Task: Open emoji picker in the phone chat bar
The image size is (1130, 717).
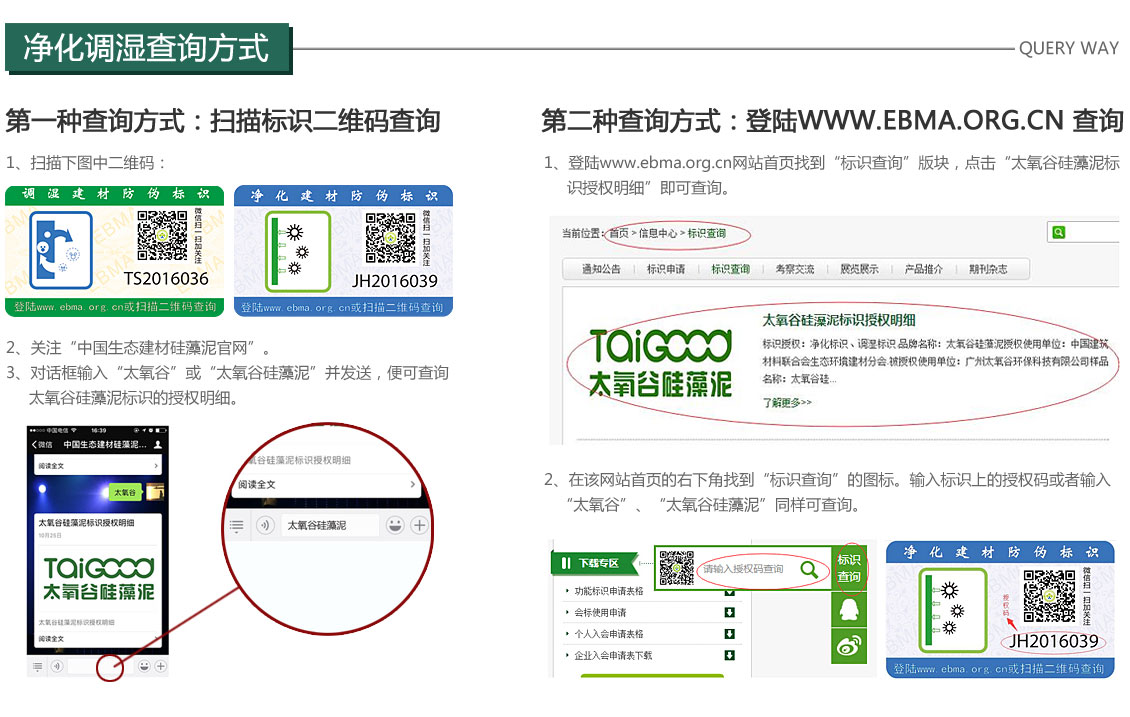Action: 144,666
